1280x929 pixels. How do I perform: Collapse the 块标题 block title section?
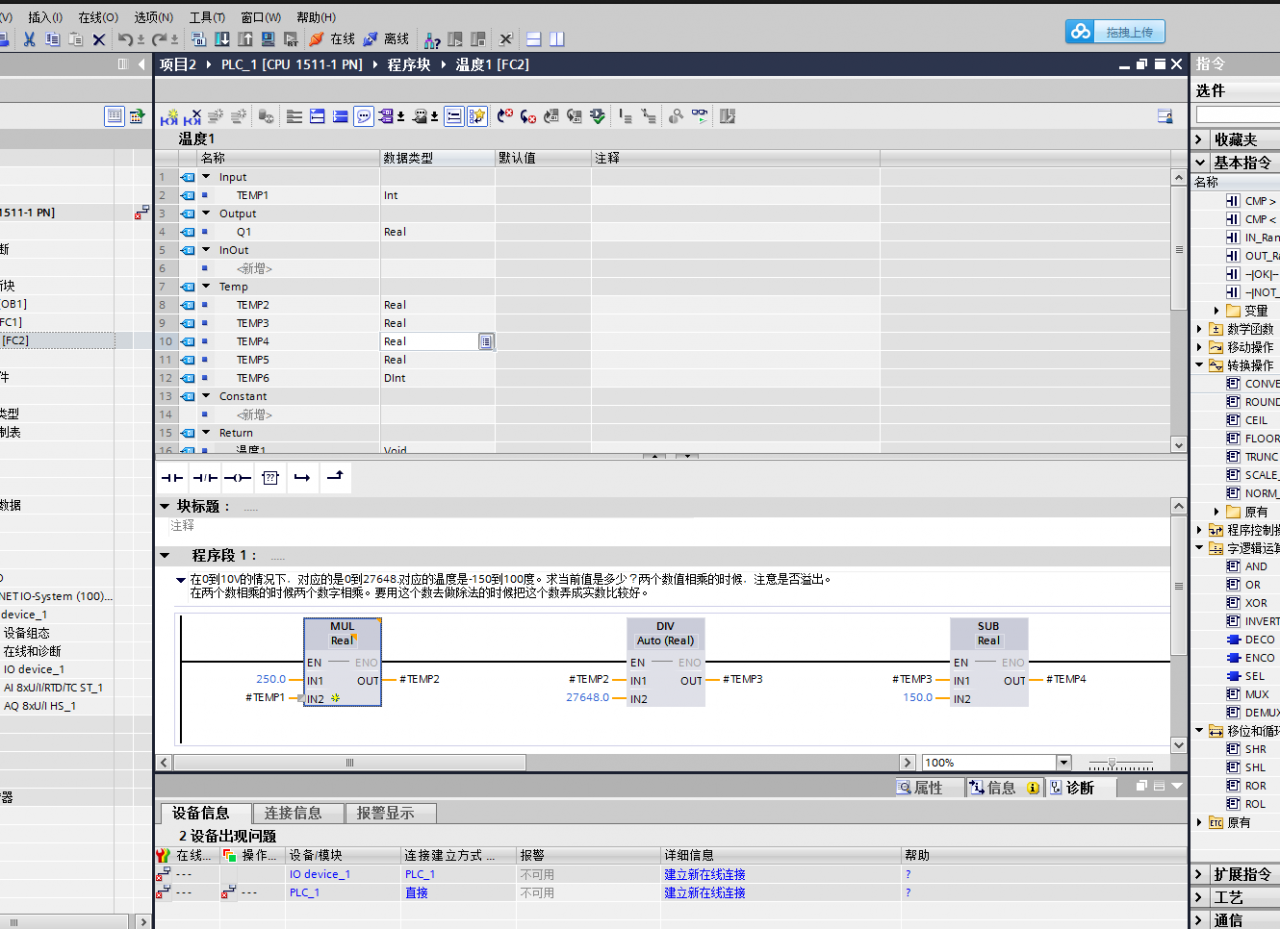[165, 507]
